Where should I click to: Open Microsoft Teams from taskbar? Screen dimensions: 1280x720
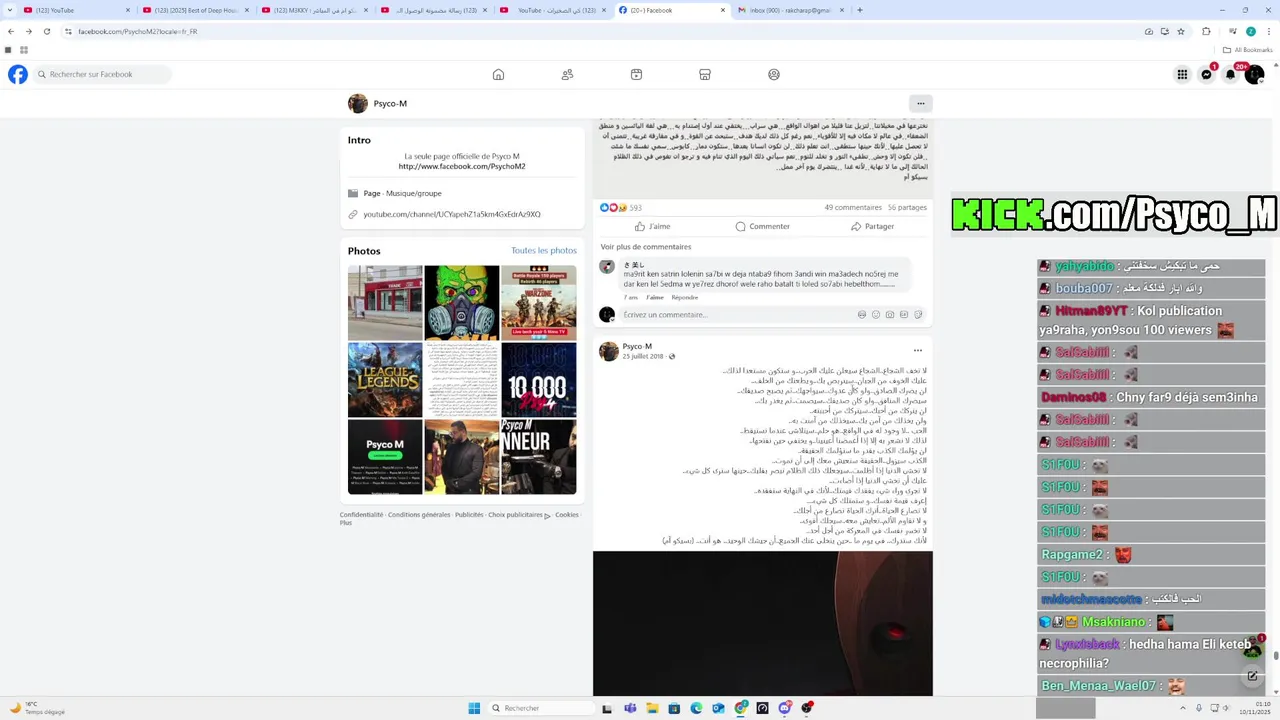coord(630,708)
